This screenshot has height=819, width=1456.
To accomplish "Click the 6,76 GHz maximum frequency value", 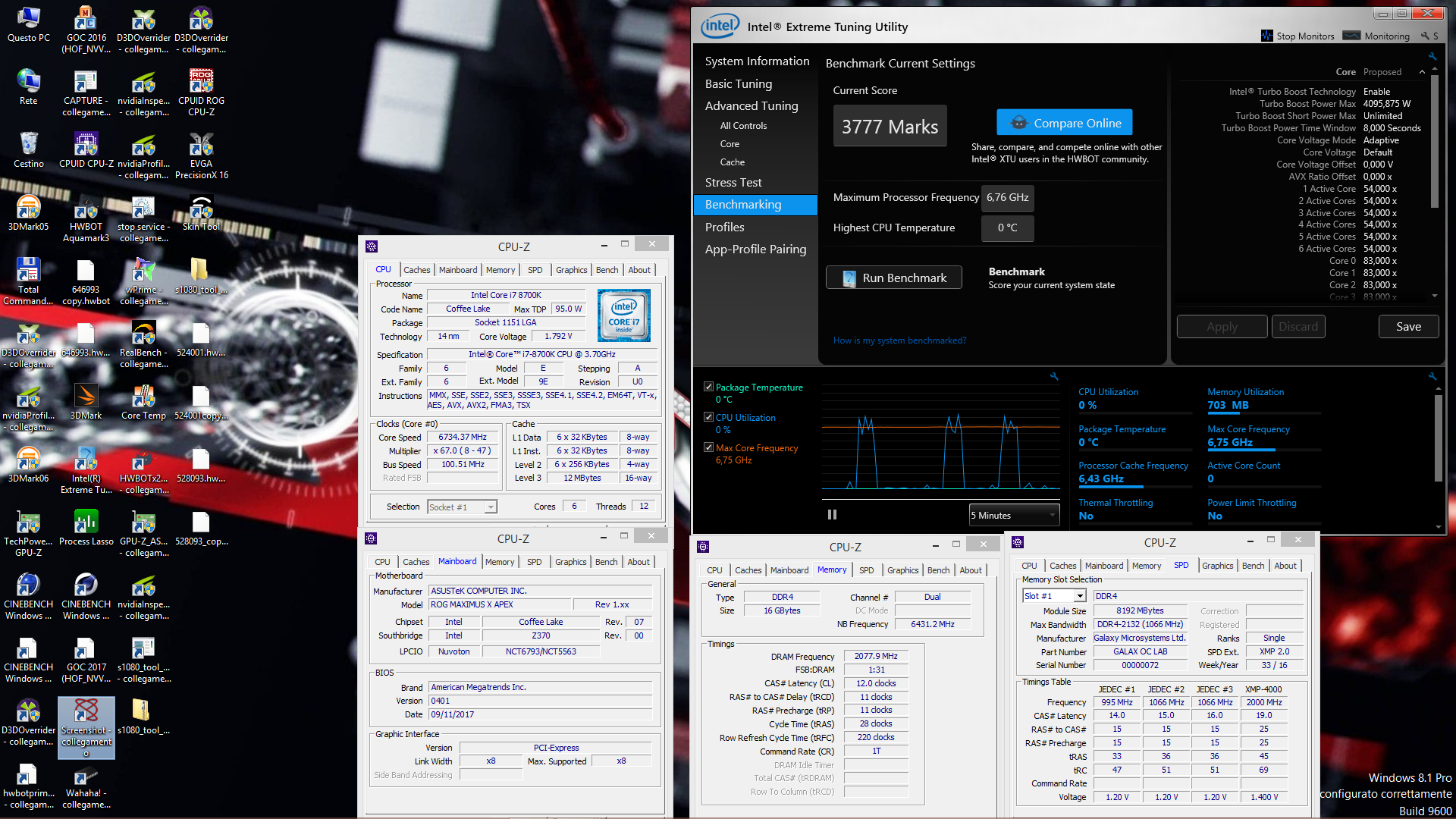I will coord(1007,198).
